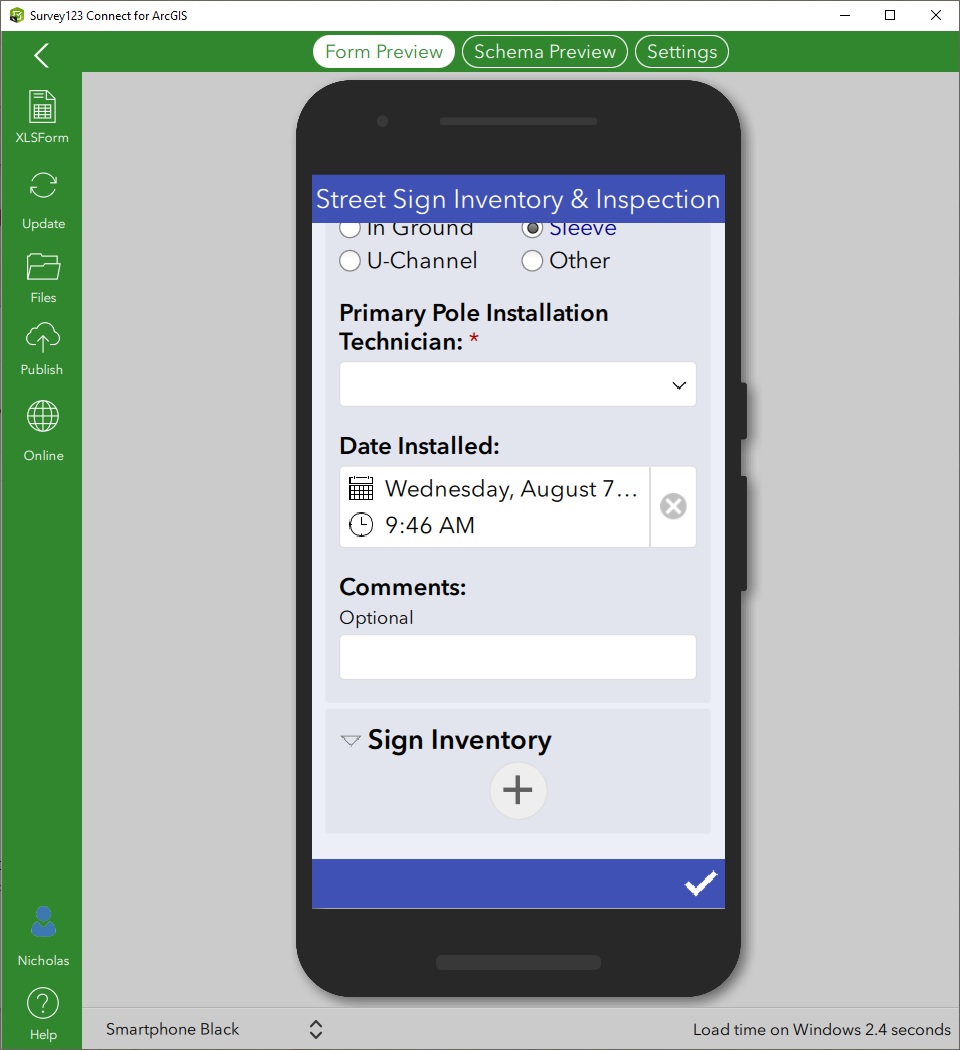This screenshot has width=960, height=1050.
Task: Open the Help question mark icon
Action: (43, 1003)
